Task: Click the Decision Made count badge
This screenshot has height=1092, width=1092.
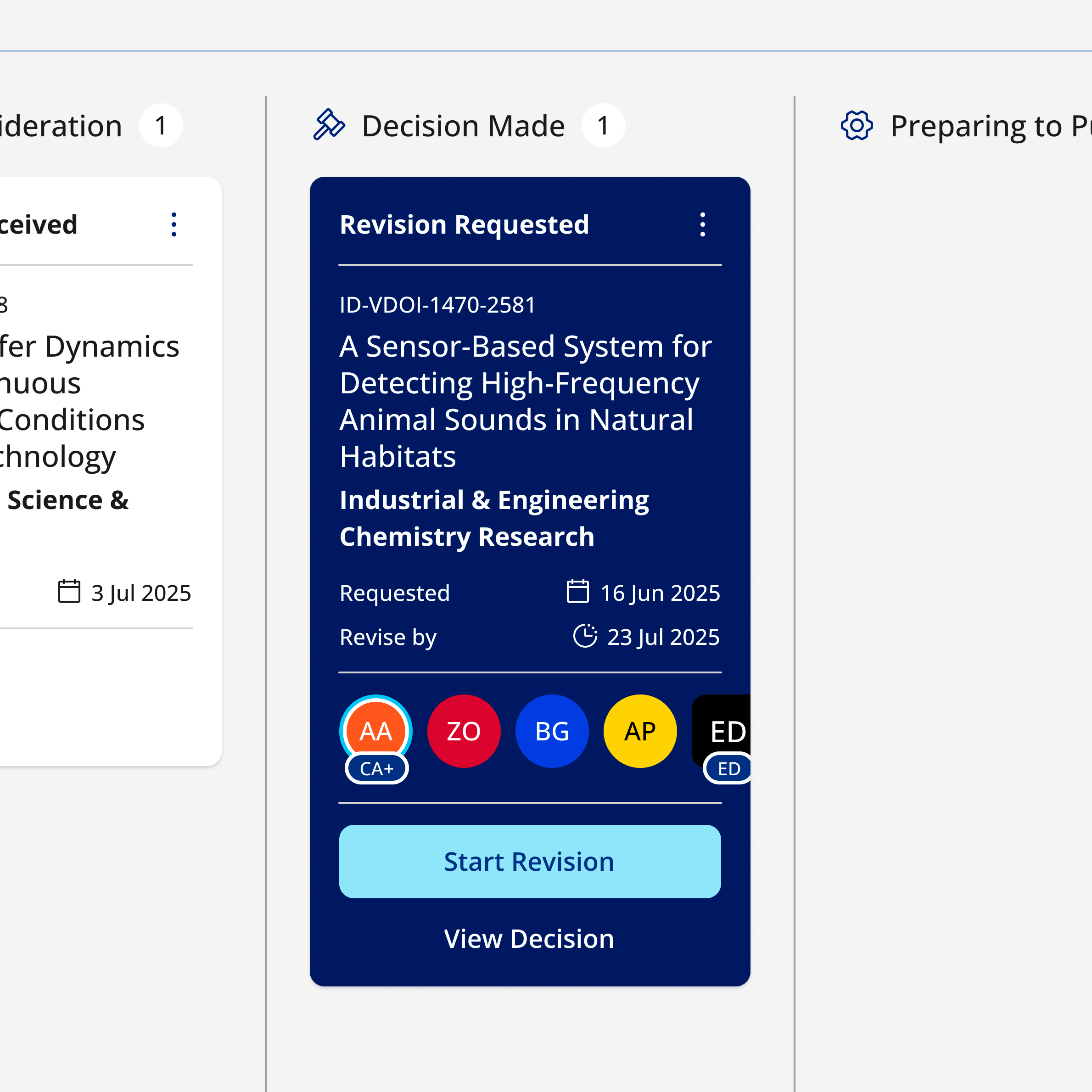Action: pyautogui.click(x=603, y=125)
